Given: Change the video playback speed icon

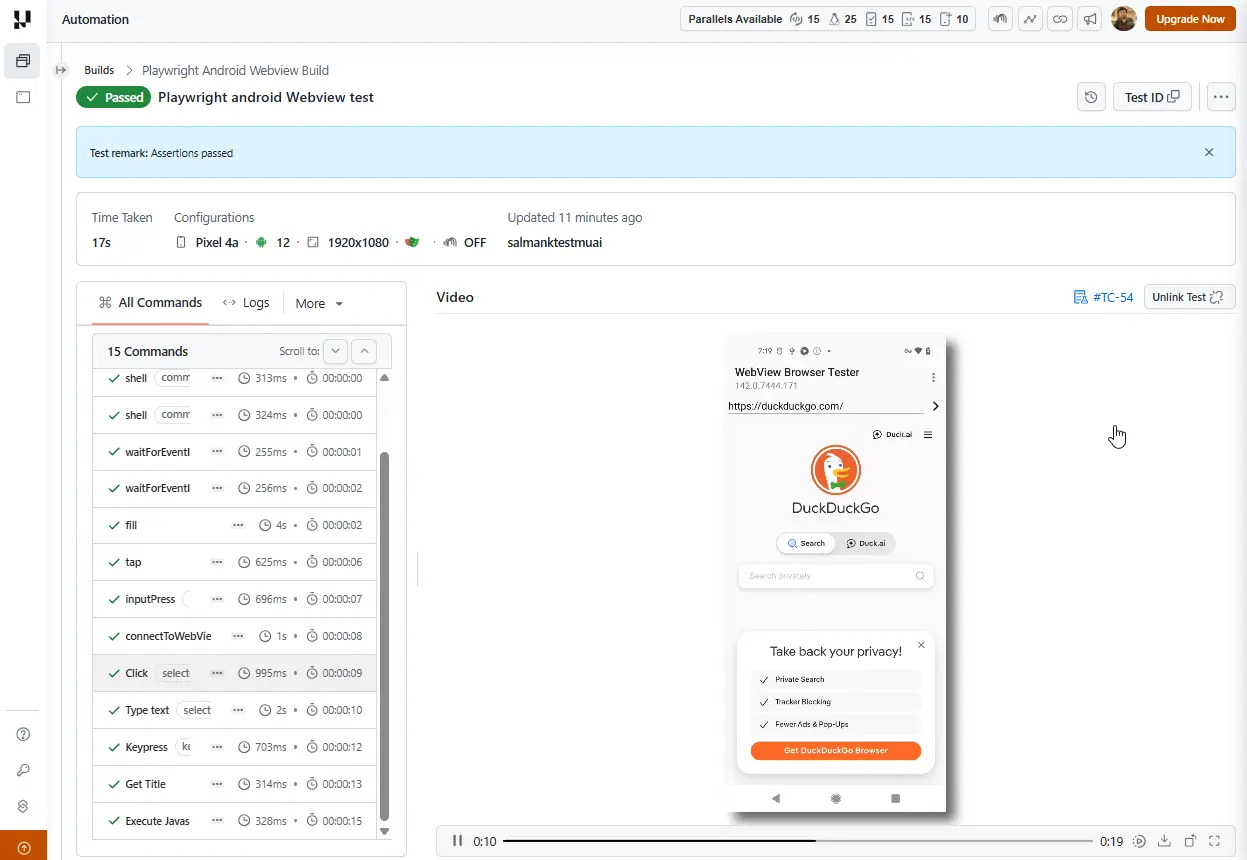Looking at the screenshot, I should point(1139,841).
